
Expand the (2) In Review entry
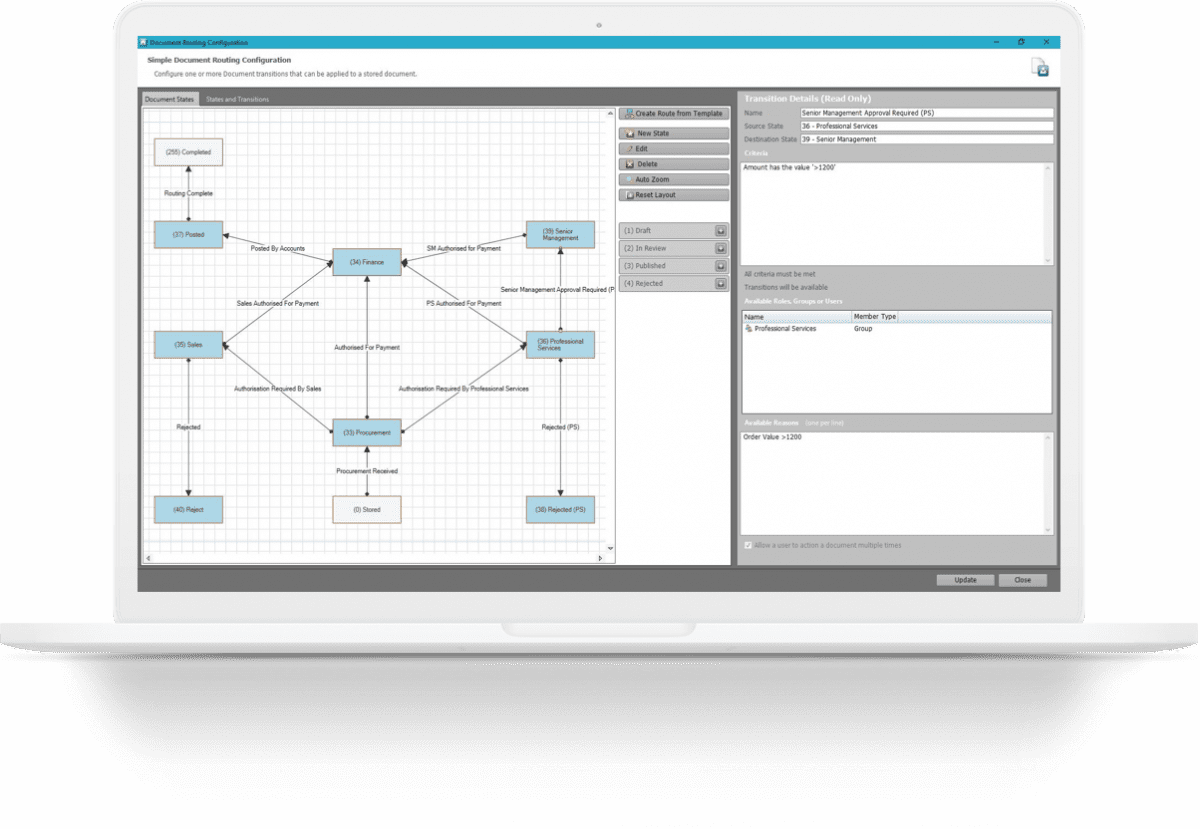[x=722, y=248]
